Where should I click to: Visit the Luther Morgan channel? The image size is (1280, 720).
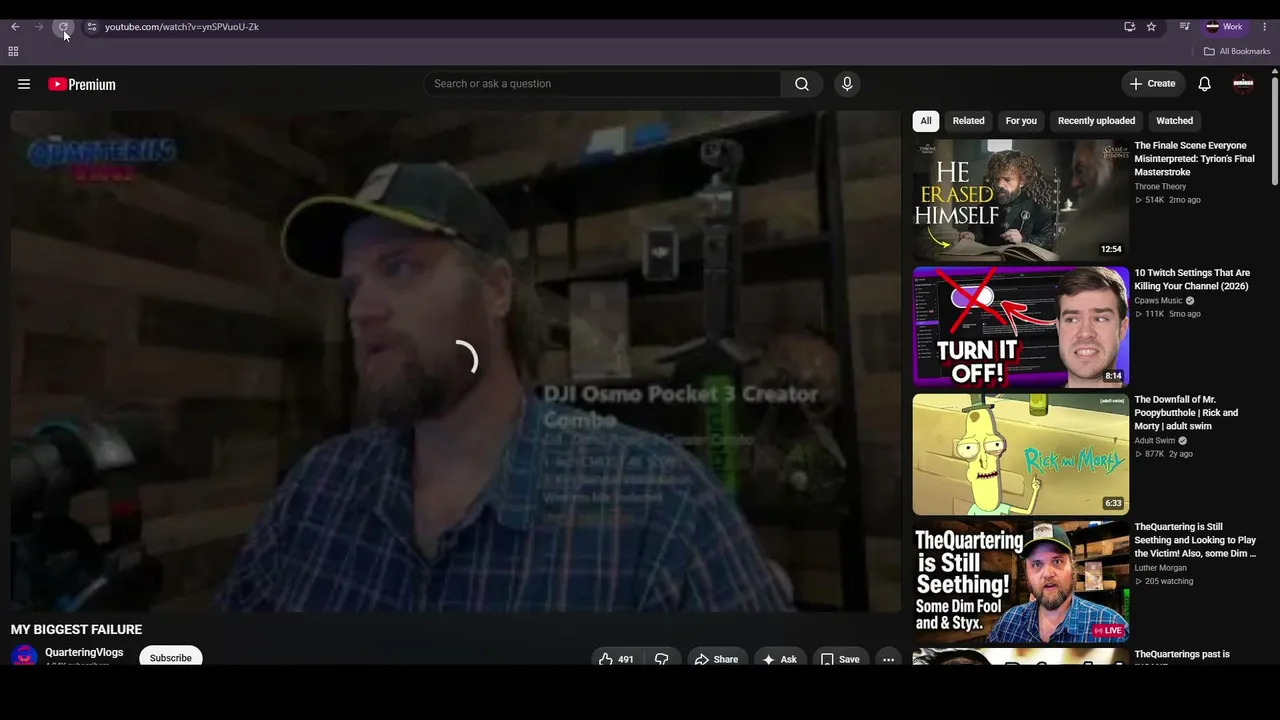pos(1160,568)
